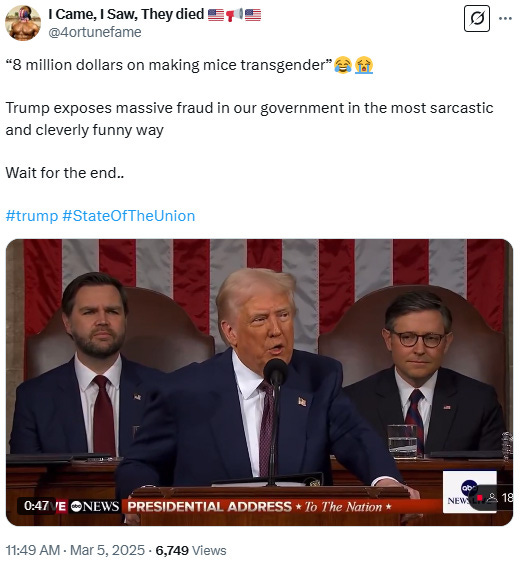The width and height of the screenshot is (522, 561).
Task: Click the tears-of-joy emoji after the quote
Action: 343,65
